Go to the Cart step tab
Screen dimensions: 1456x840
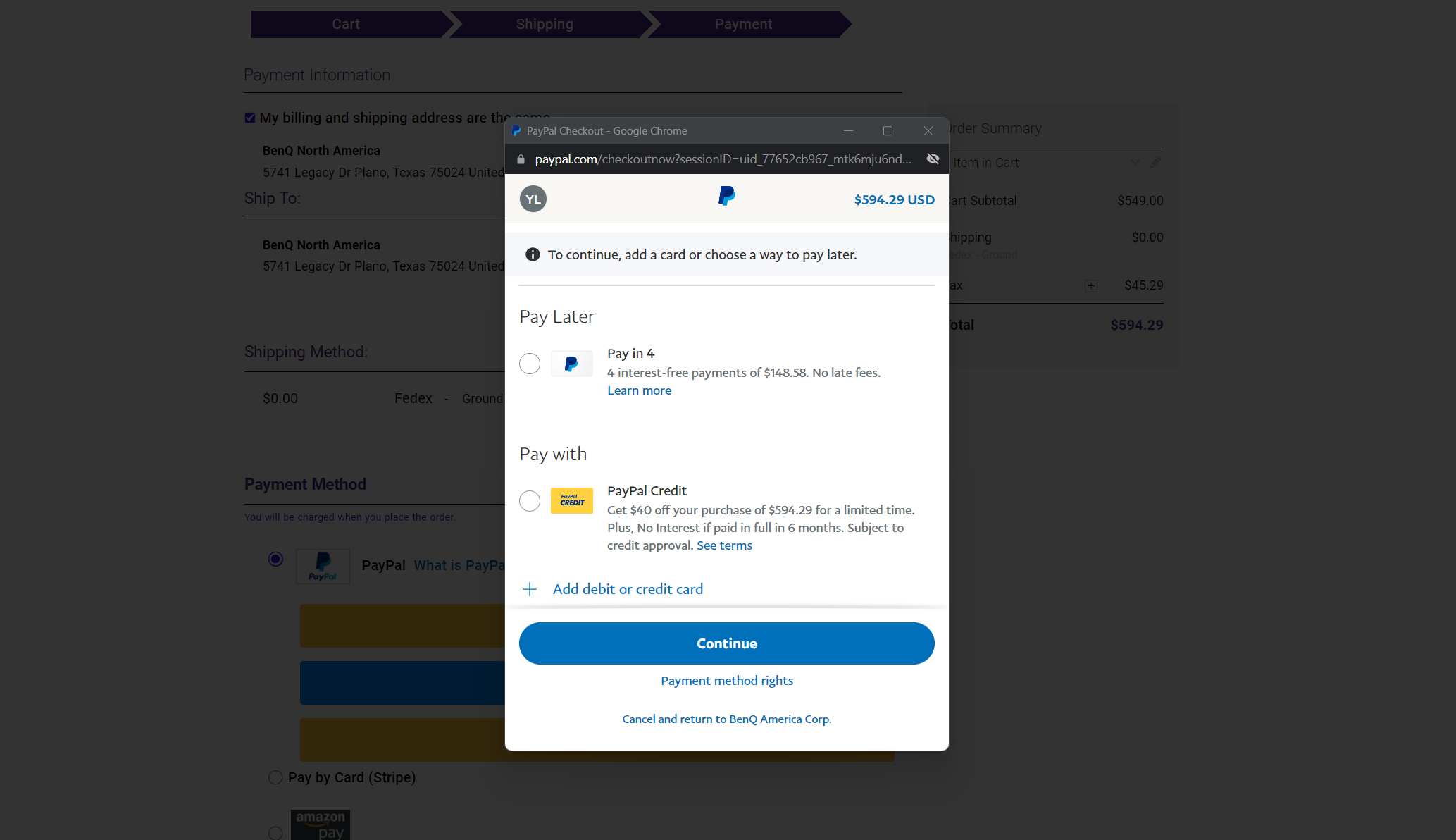(x=346, y=24)
